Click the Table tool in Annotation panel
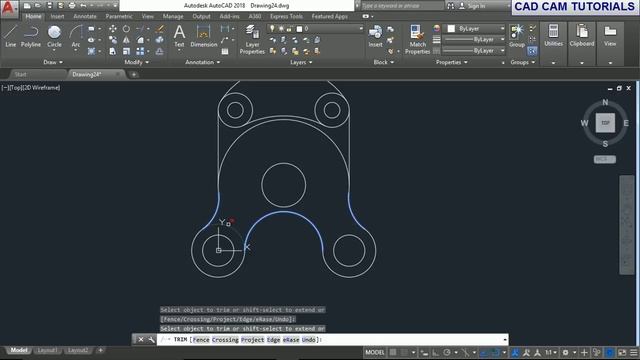The width and height of the screenshot is (640, 360). [225, 51]
